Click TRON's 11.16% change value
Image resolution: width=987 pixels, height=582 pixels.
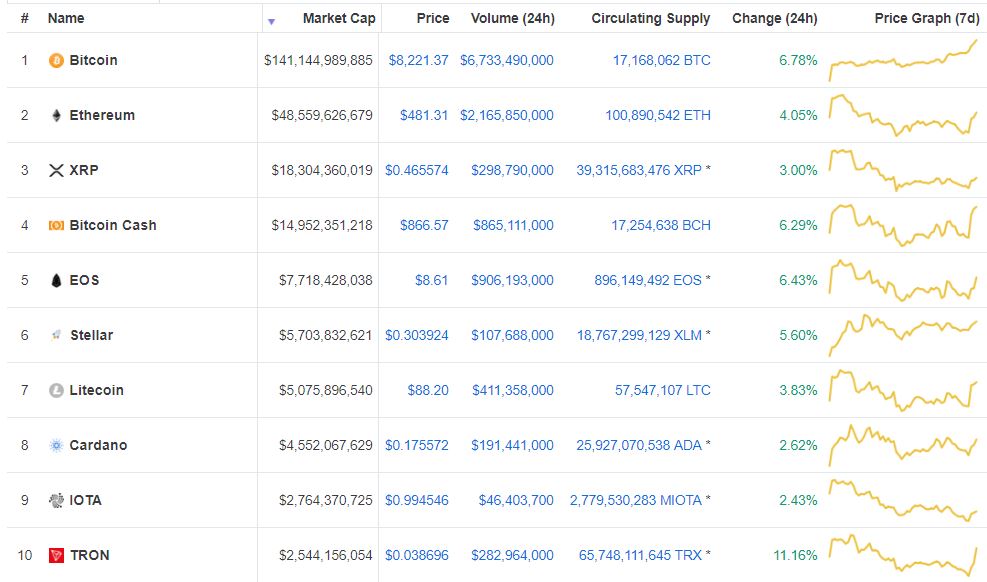click(x=793, y=555)
